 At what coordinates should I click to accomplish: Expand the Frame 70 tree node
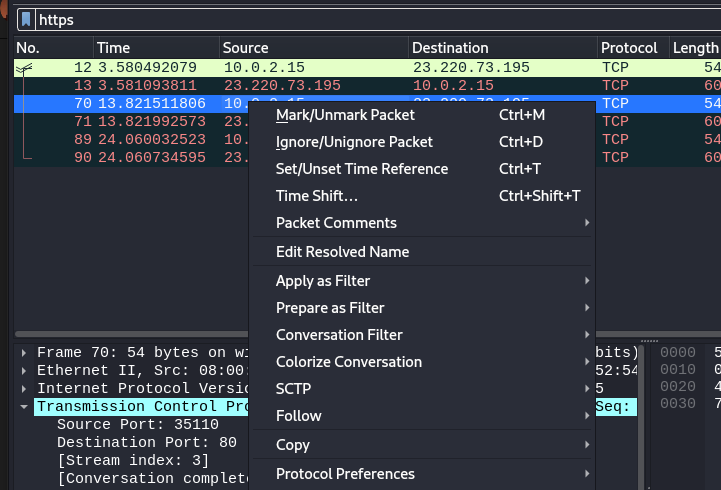point(25,353)
